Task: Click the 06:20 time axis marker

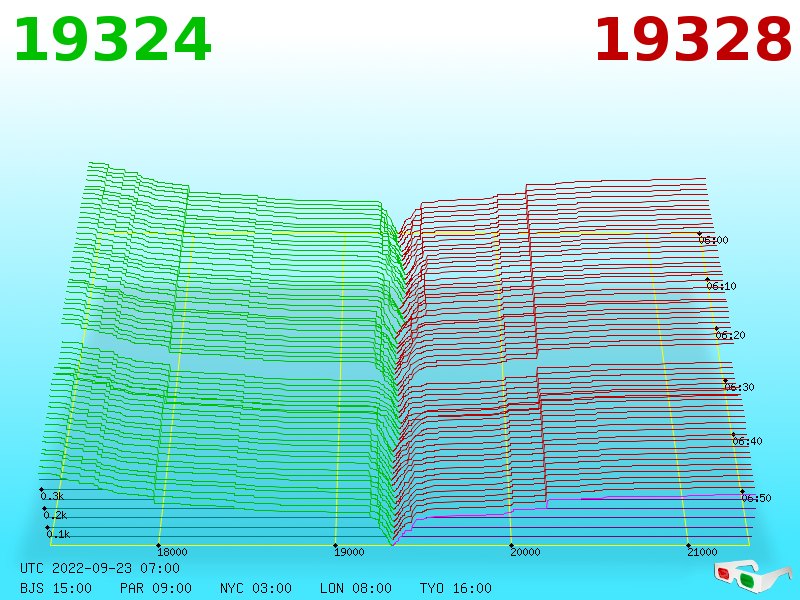Action: (x=730, y=335)
